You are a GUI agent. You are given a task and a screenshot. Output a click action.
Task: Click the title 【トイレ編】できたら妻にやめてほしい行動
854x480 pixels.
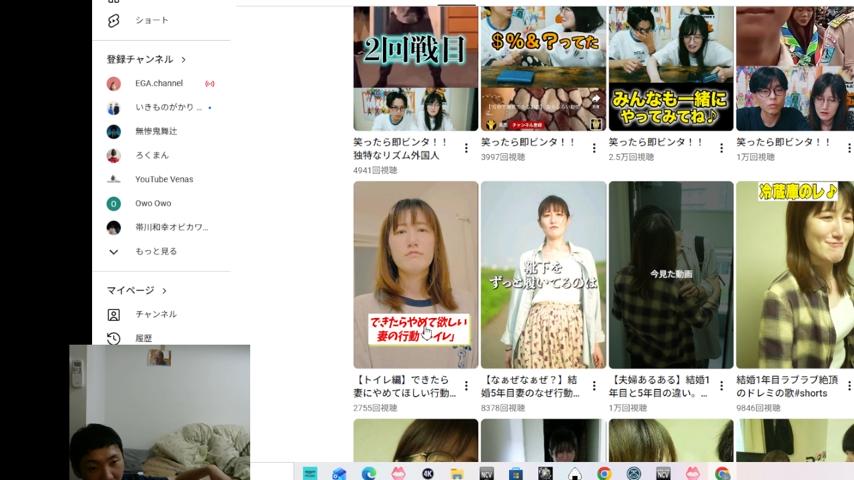405,386
